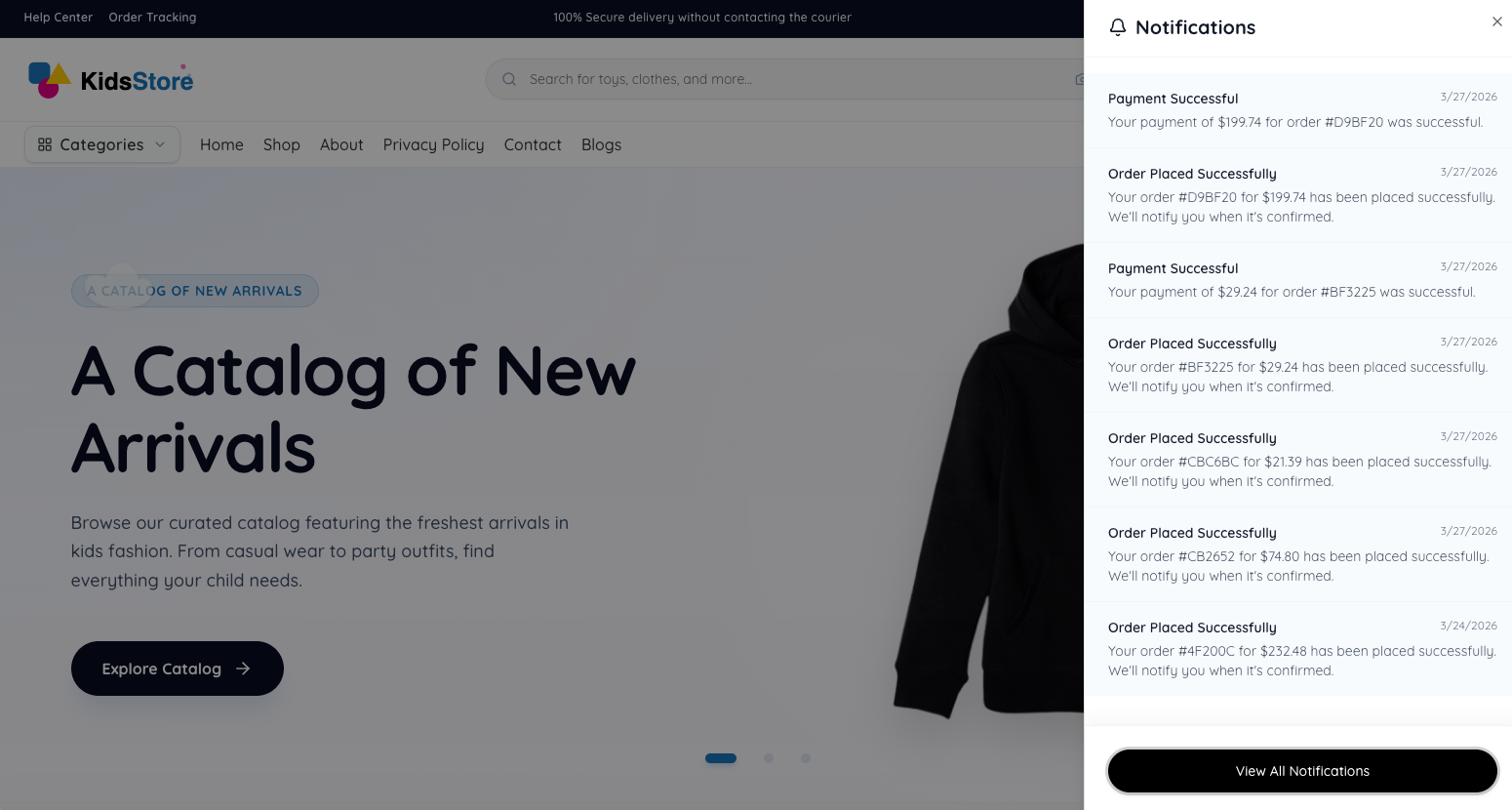This screenshot has width=1512, height=810.
Task: Open the notifications bell icon
Action: click(1118, 27)
